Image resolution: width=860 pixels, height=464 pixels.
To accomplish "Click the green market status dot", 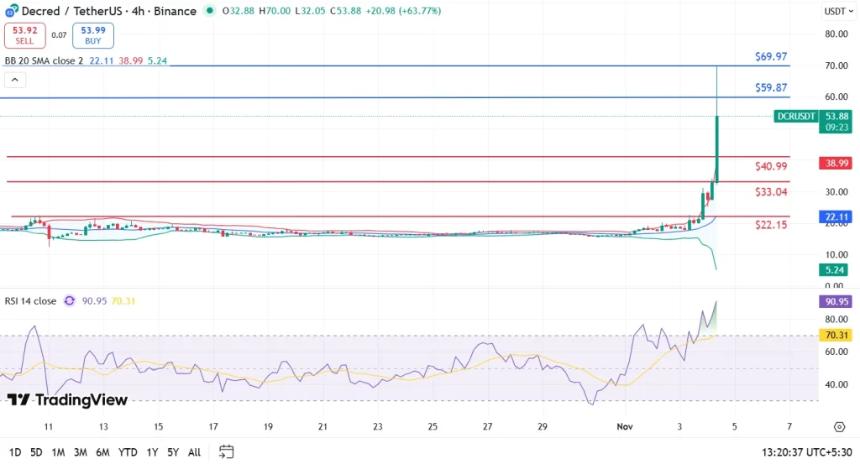I will coord(209,11).
